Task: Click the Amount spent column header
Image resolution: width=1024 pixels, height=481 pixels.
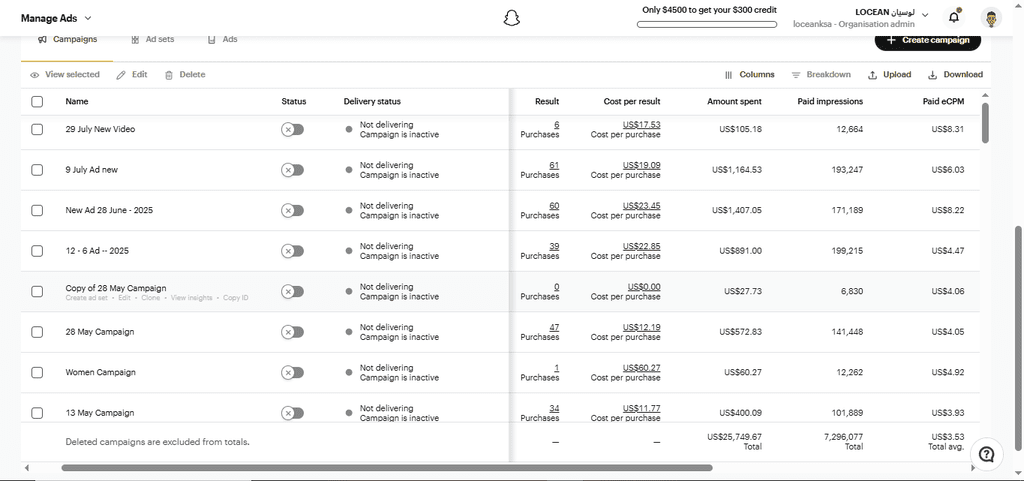Action: click(x=734, y=102)
